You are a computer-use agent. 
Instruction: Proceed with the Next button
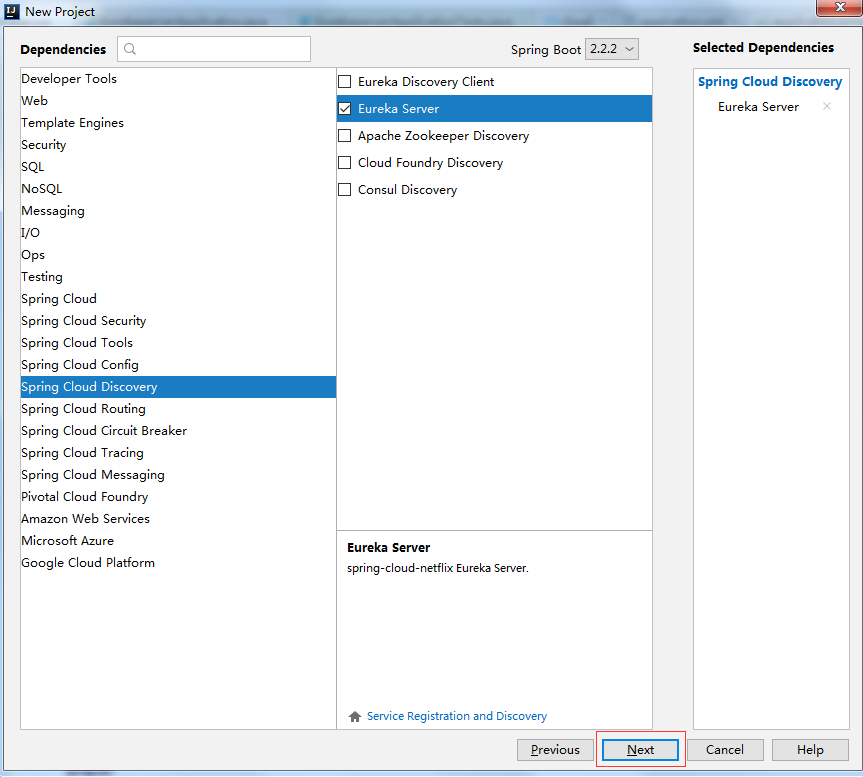coord(640,749)
